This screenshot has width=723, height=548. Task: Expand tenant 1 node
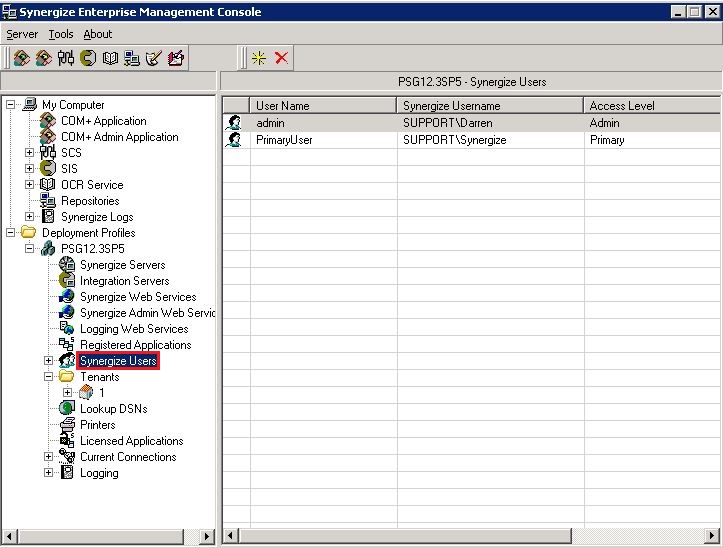coord(68,393)
